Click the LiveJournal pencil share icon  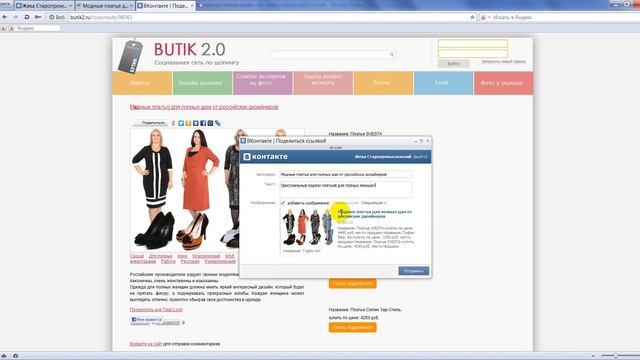click(x=218, y=123)
